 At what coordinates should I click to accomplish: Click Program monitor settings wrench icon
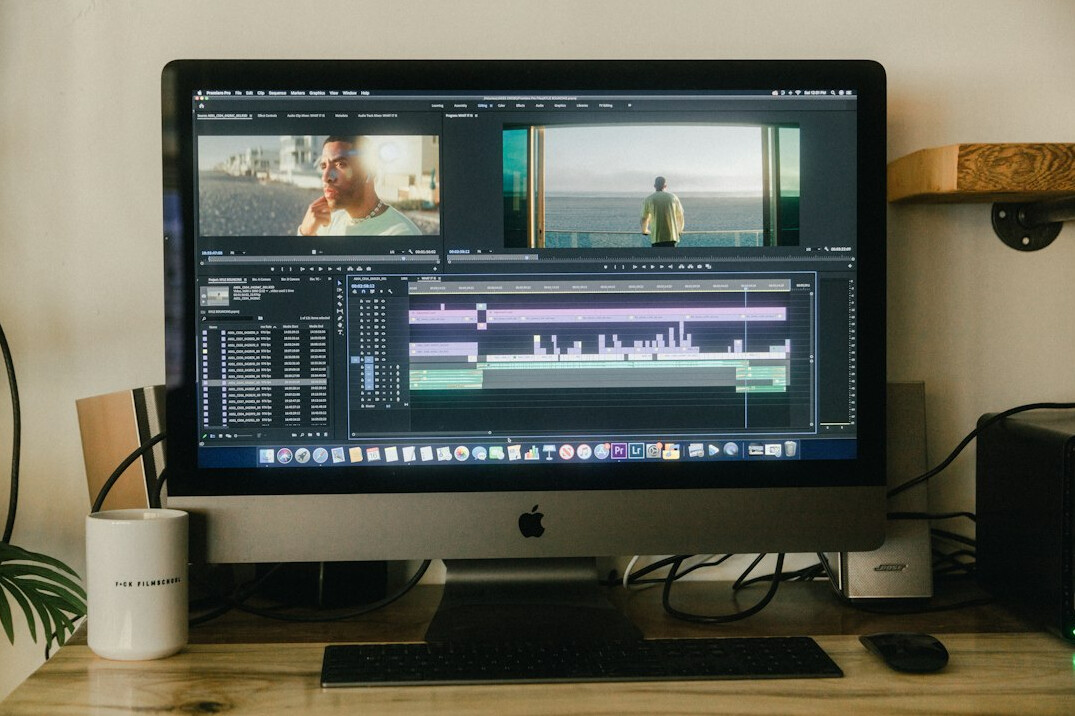click(x=826, y=249)
